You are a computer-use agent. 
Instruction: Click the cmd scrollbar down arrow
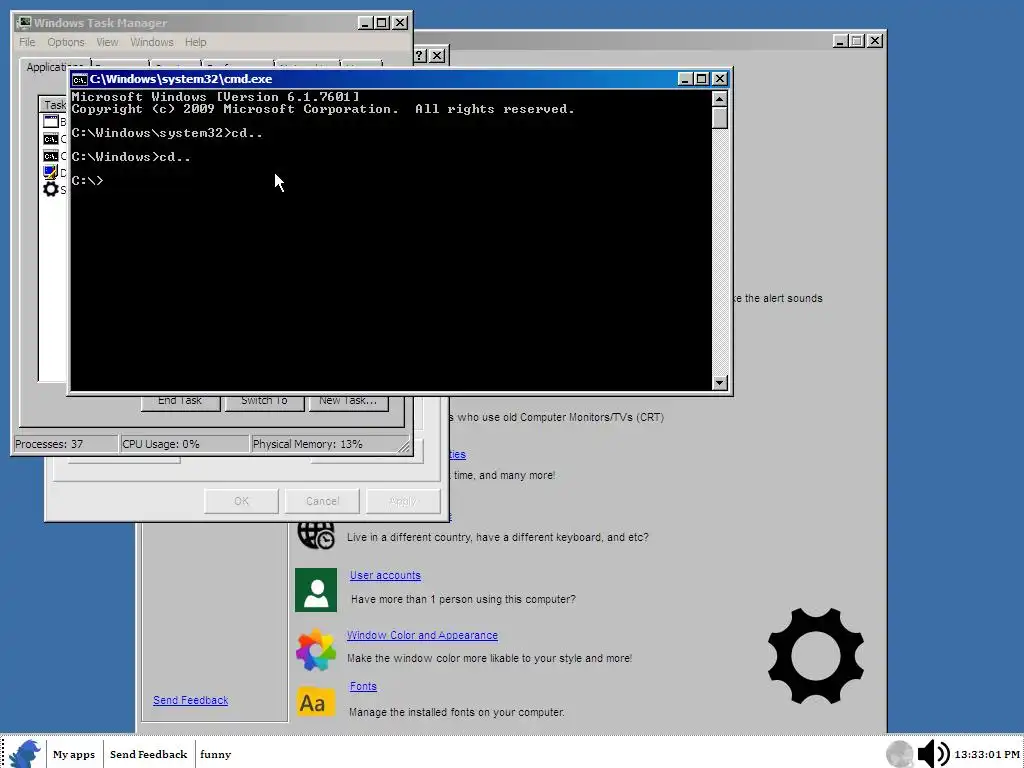click(x=720, y=383)
